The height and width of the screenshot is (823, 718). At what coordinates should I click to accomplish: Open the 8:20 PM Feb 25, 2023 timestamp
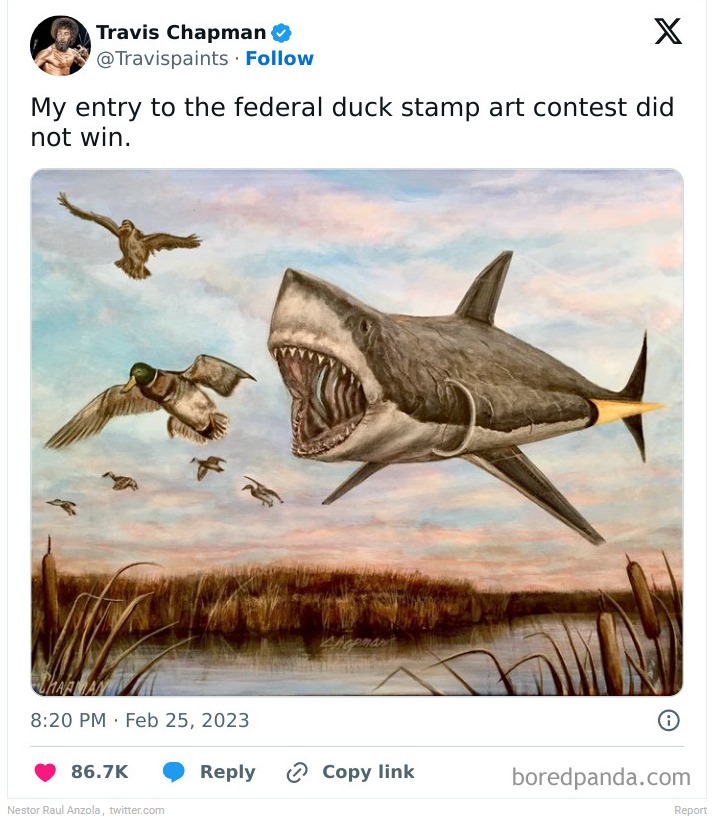(140, 720)
